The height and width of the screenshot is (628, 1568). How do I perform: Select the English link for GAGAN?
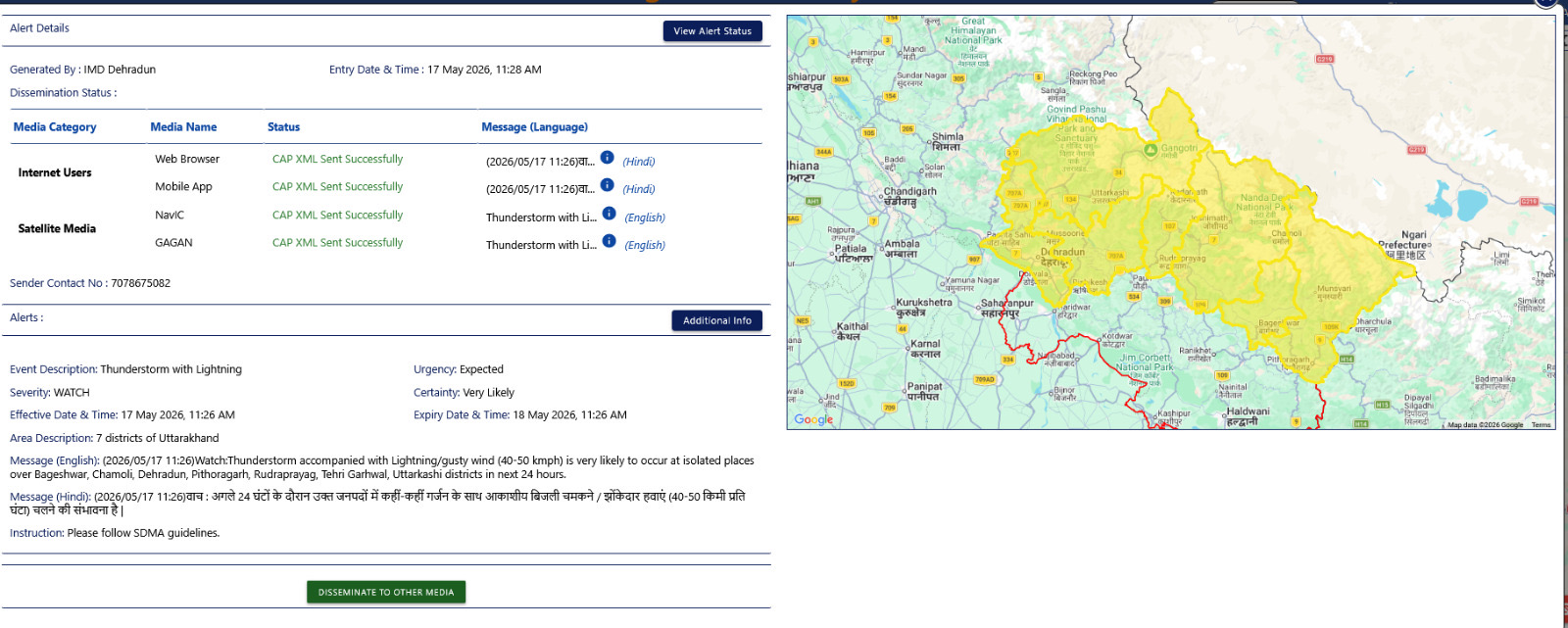(645, 245)
